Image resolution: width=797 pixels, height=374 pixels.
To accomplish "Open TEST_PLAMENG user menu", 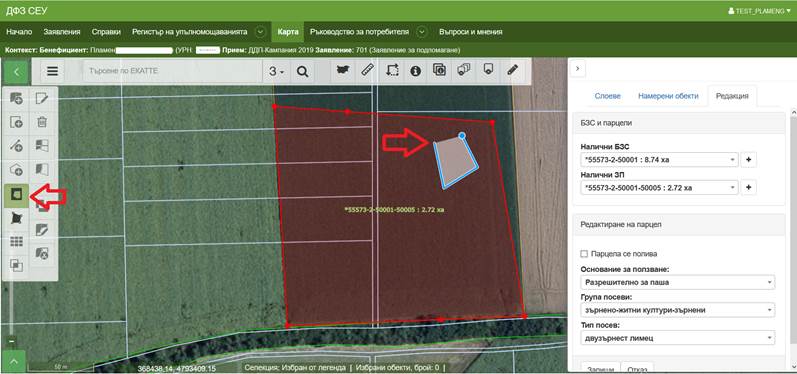I will point(759,10).
